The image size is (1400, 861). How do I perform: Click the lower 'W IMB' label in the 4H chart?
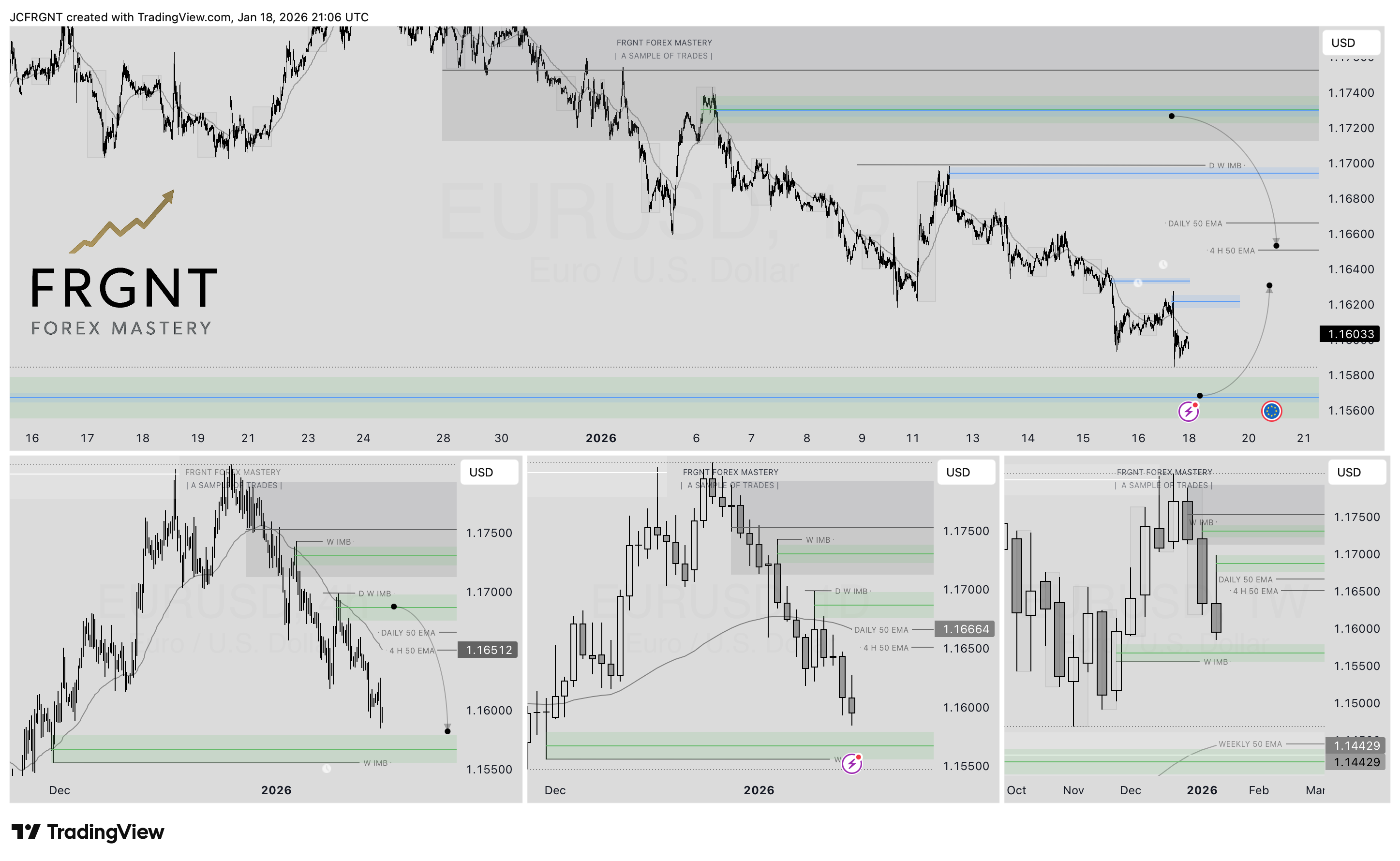[375, 763]
